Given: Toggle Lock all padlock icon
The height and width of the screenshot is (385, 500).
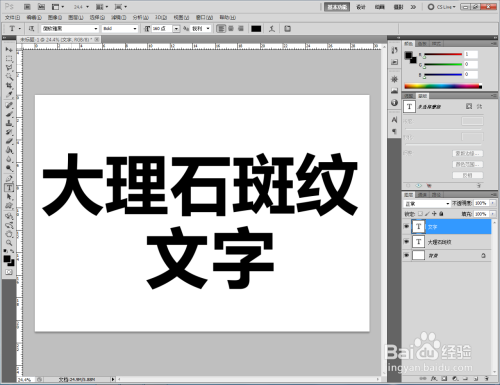Looking at the screenshot, I should (441, 214).
